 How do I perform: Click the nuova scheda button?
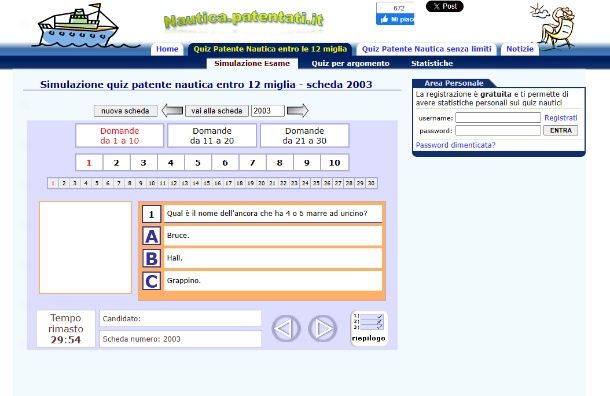[125, 111]
